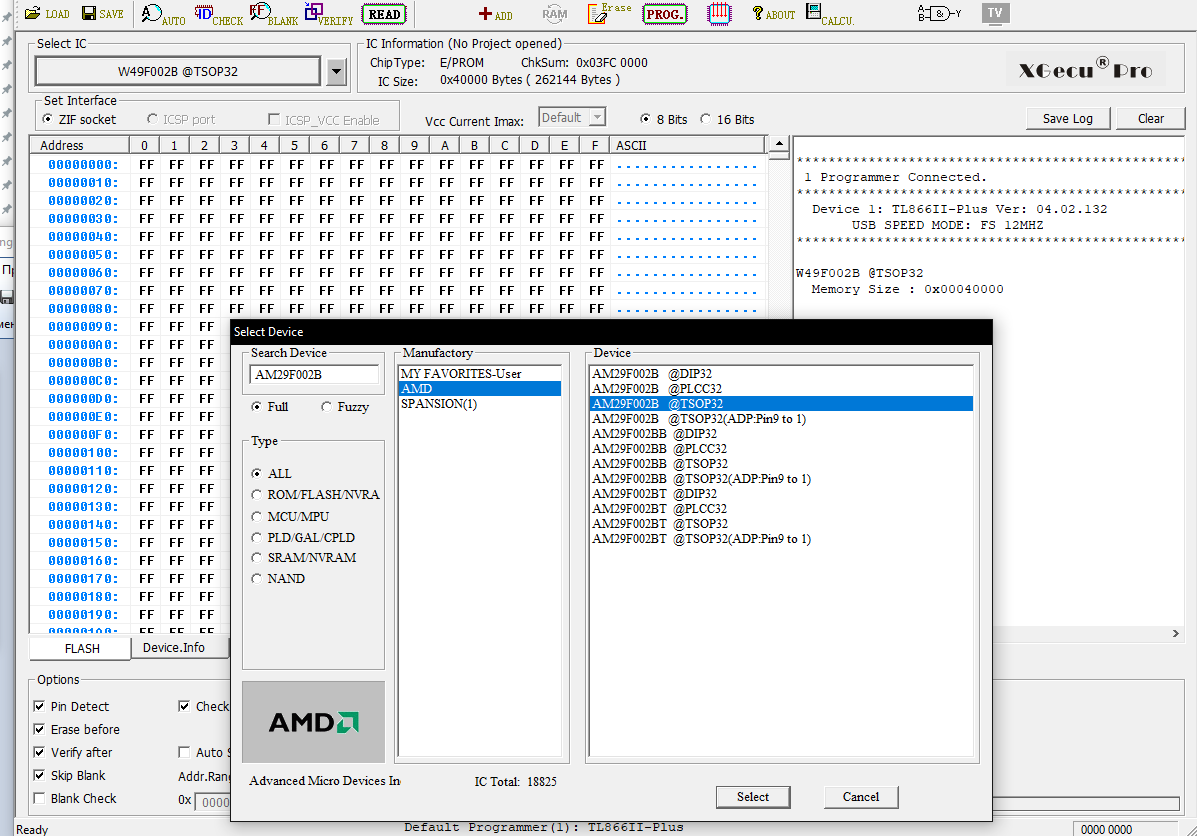The height and width of the screenshot is (836, 1197).
Task: Click the LOAD file toolbar icon
Action: point(47,14)
